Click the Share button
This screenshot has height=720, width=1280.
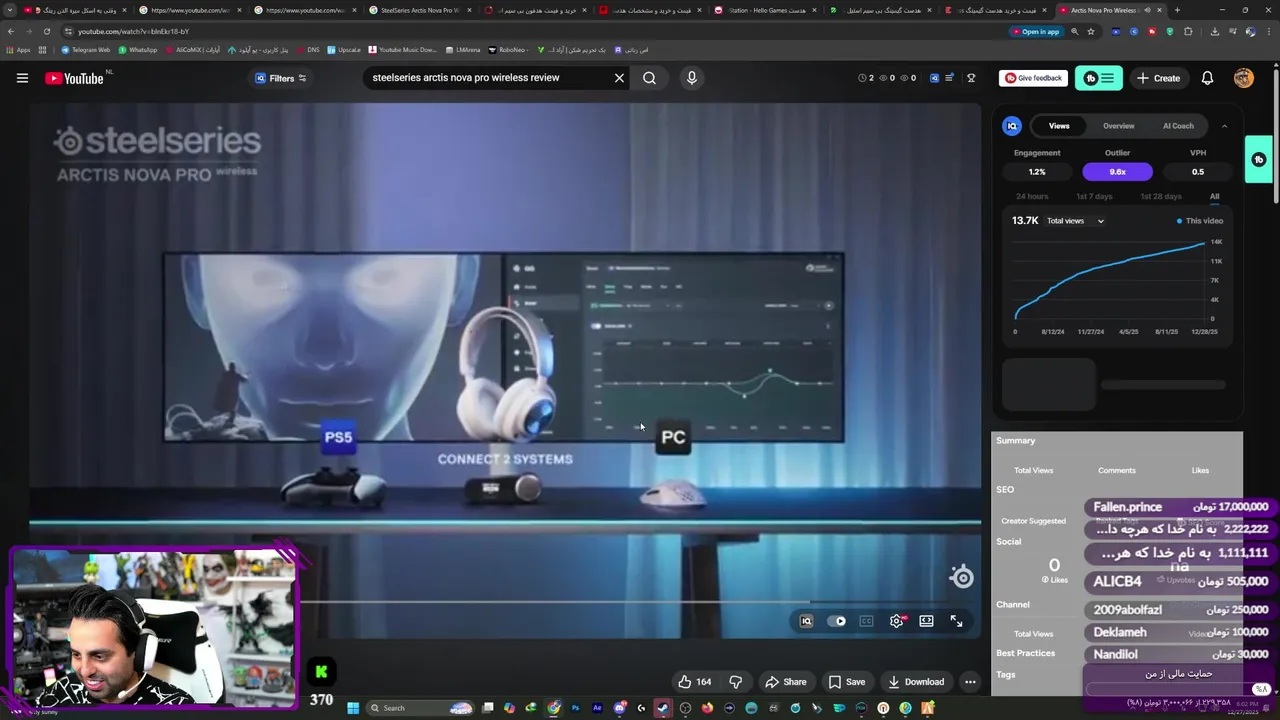785,682
